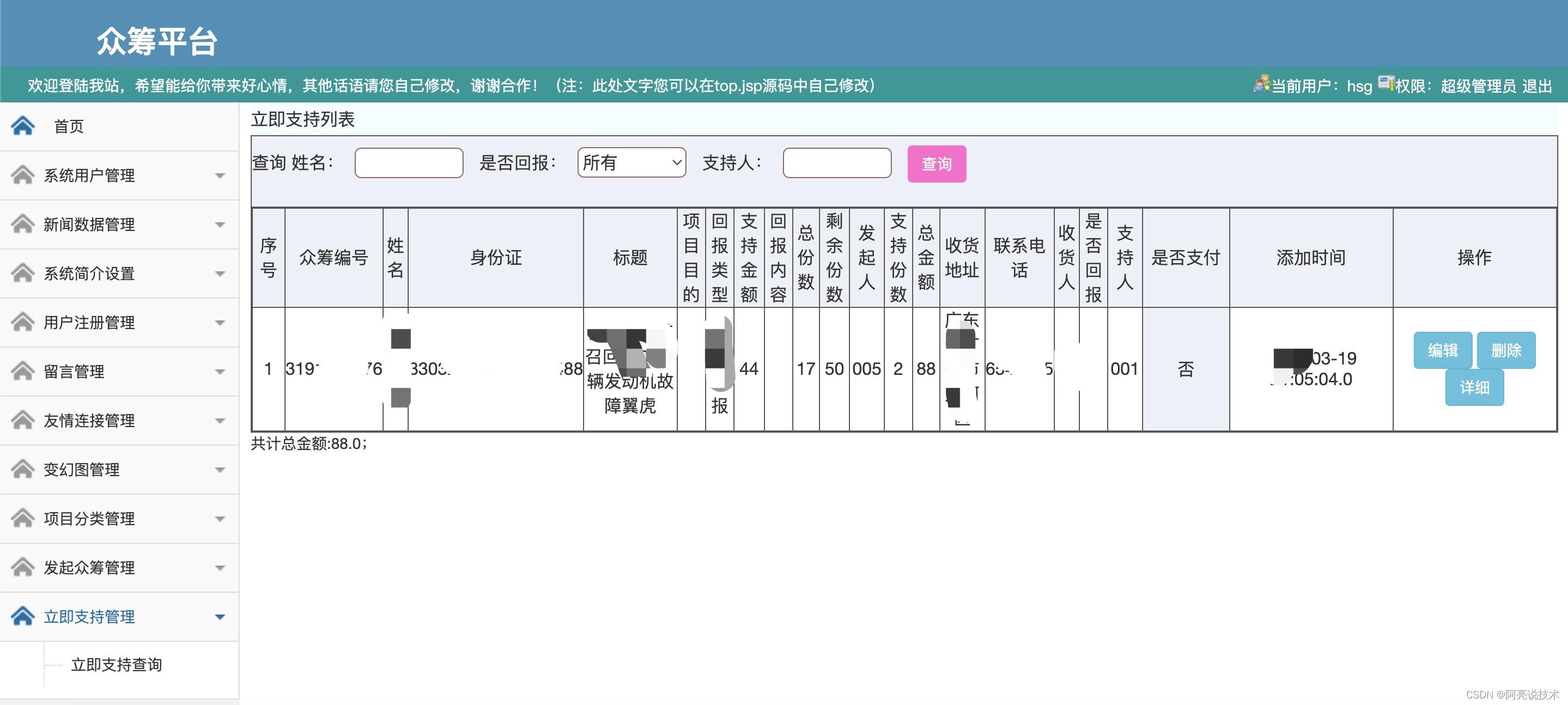This screenshot has height=705, width=1568.
Task: Click the current user icon near 当前用户
Action: pyautogui.click(x=1261, y=83)
